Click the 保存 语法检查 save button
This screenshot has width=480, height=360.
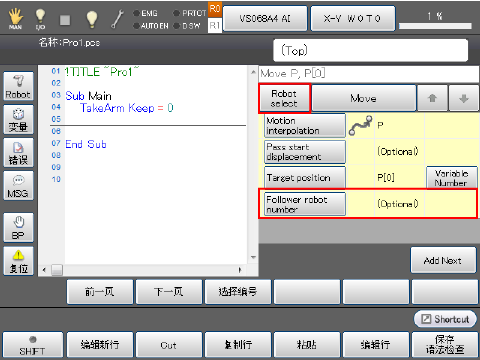tap(445, 345)
